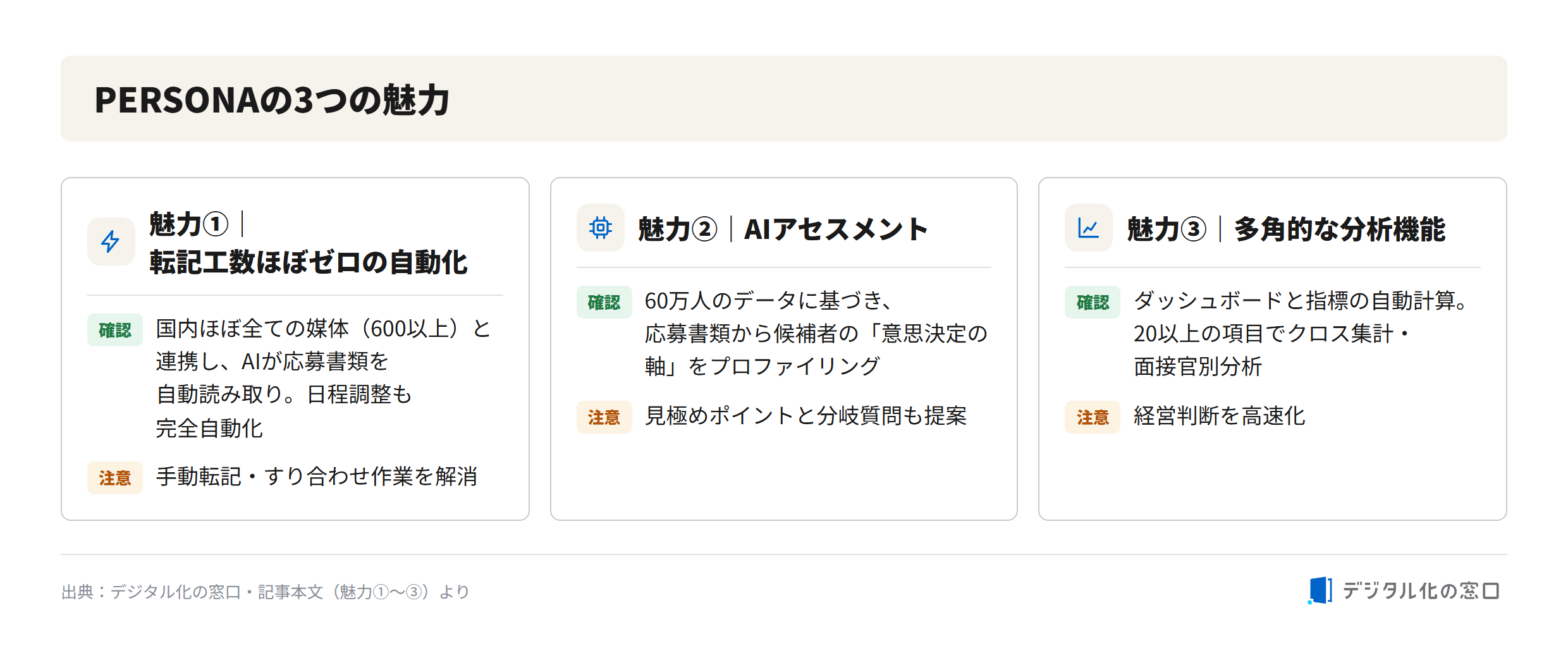Click the orange 注意 badge in 魅力① card
Image resolution: width=1568 pixels, height=665 pixels.
pyautogui.click(x=115, y=477)
